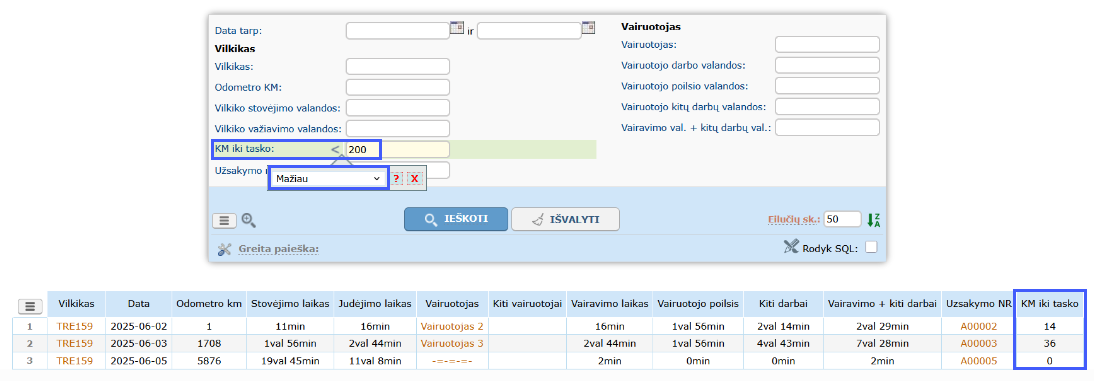Open the Vairuotojas 2 driver link

(x=452, y=326)
